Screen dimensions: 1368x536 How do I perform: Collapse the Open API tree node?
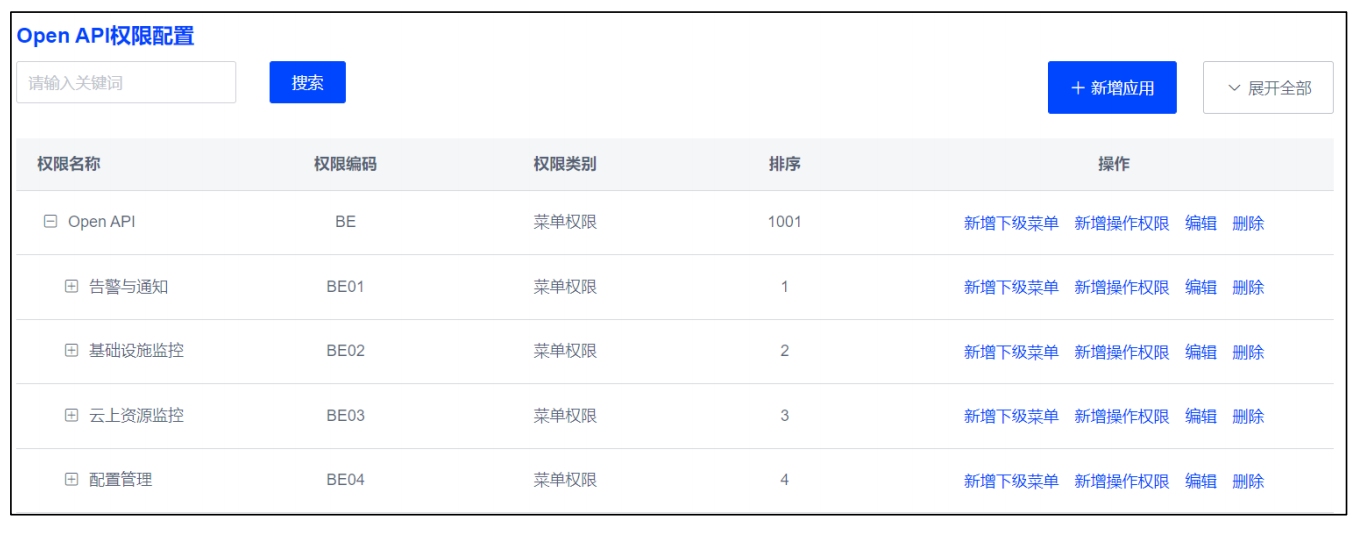click(x=50, y=222)
